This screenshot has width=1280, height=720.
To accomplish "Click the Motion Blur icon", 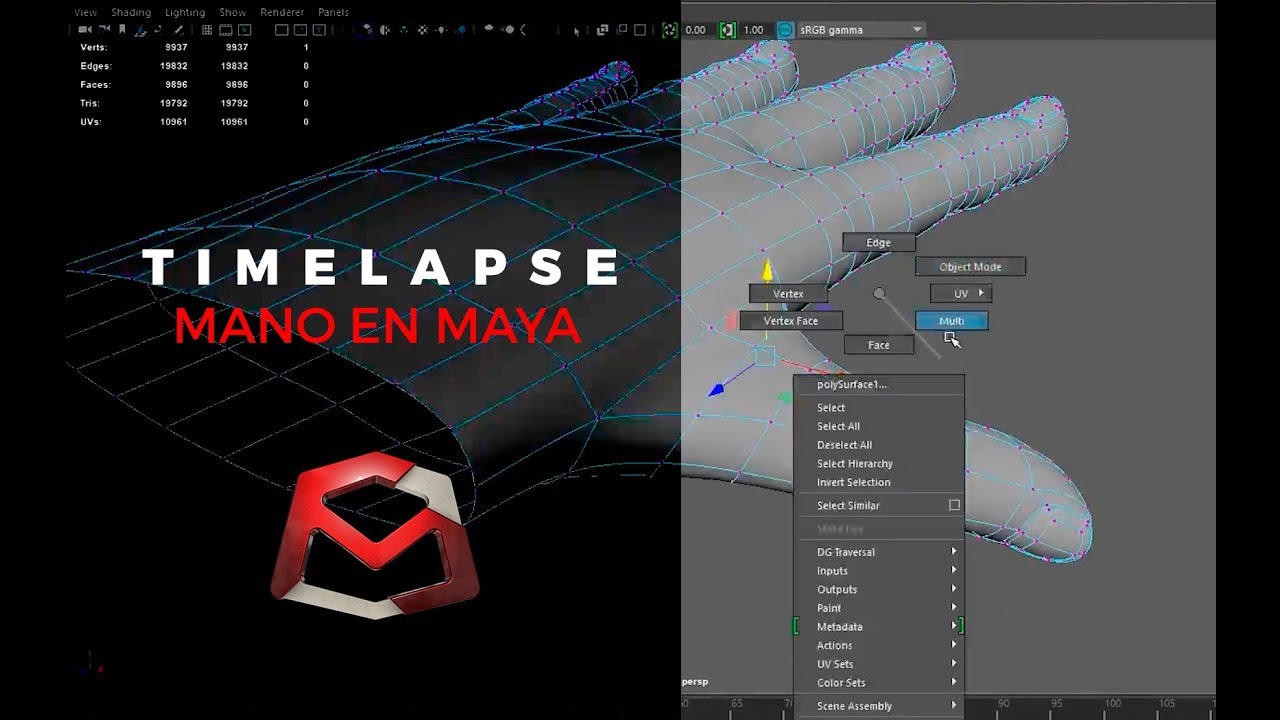I will point(509,30).
